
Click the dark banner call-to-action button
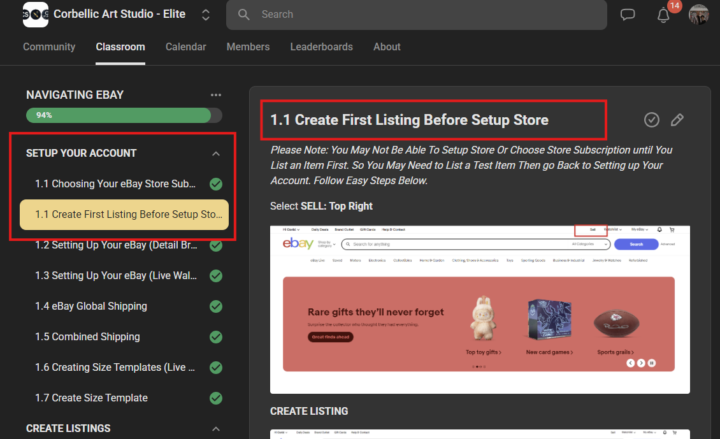pos(330,337)
